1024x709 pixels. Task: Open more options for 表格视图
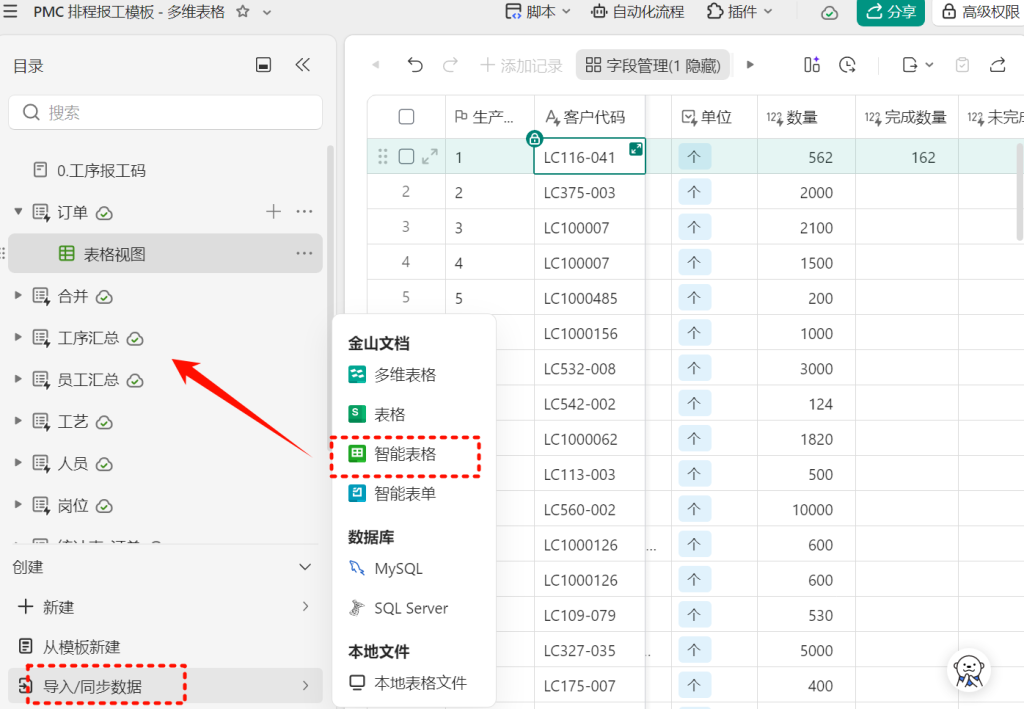tap(304, 253)
